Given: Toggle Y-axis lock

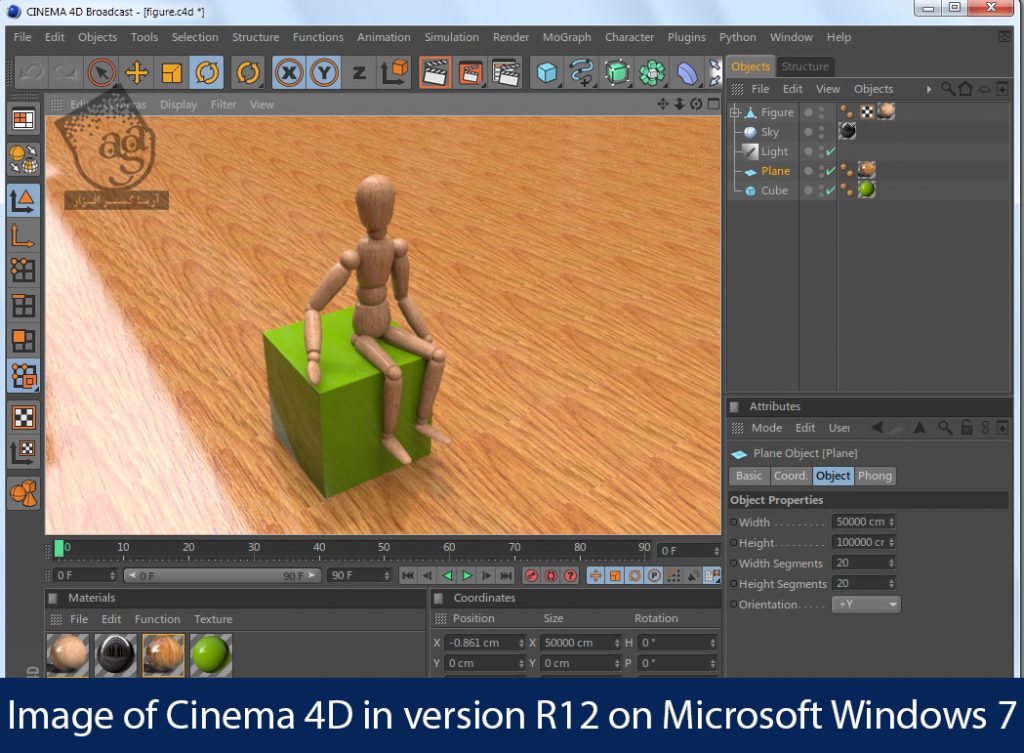Looking at the screenshot, I should pos(323,72).
